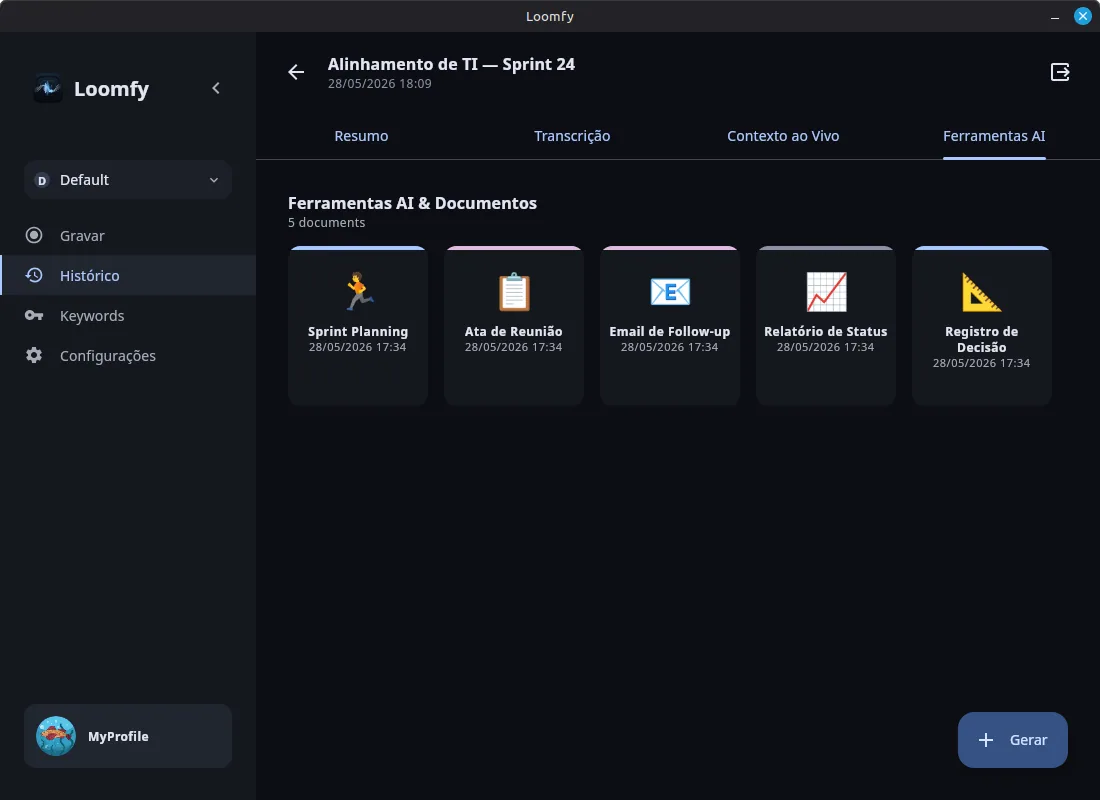The width and height of the screenshot is (1100, 800).
Task: Open the Default workspace dropdown
Action: tap(128, 180)
